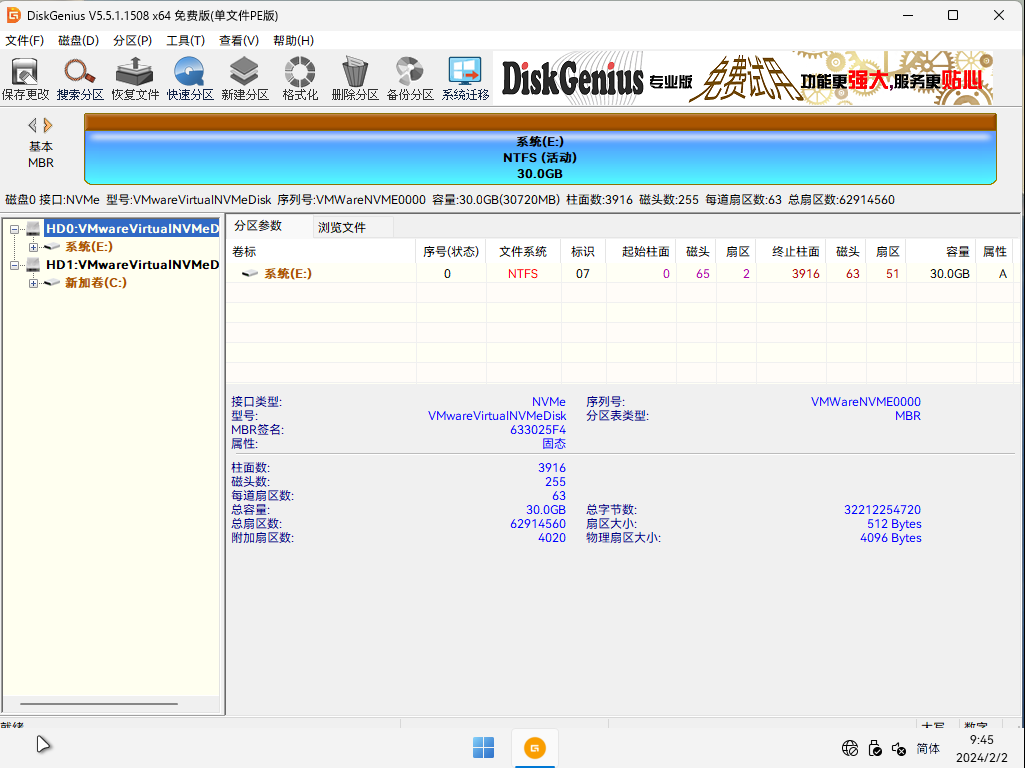The height and width of the screenshot is (768, 1025).
Task: Click the 终止柱面 column header
Action: 792,252
